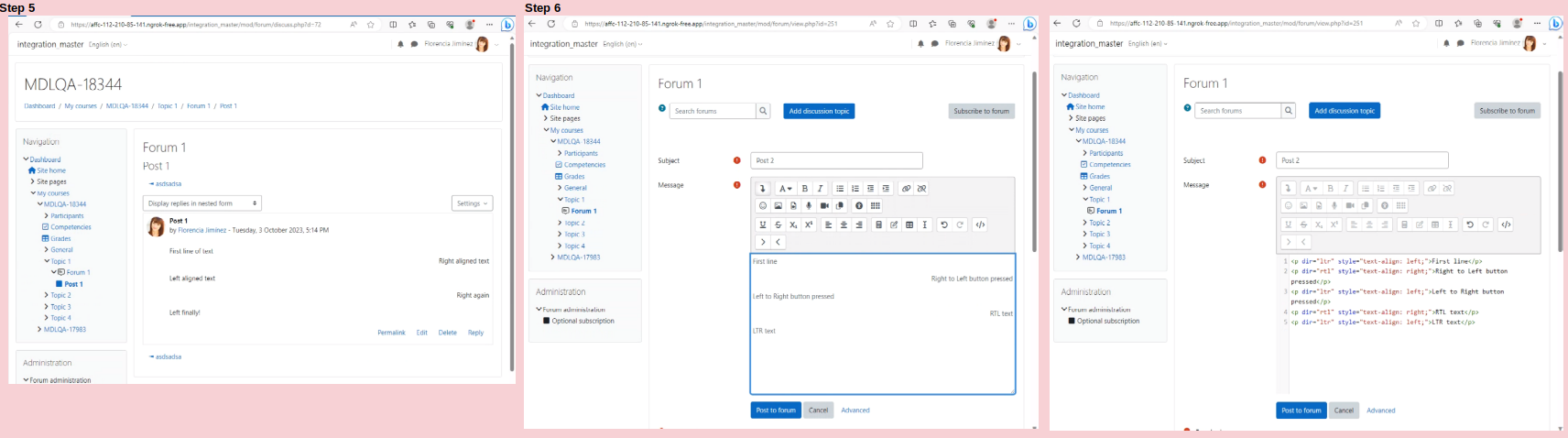Insert ordered list in middle window editor
This screenshot has height=438, width=1568.
(855, 188)
